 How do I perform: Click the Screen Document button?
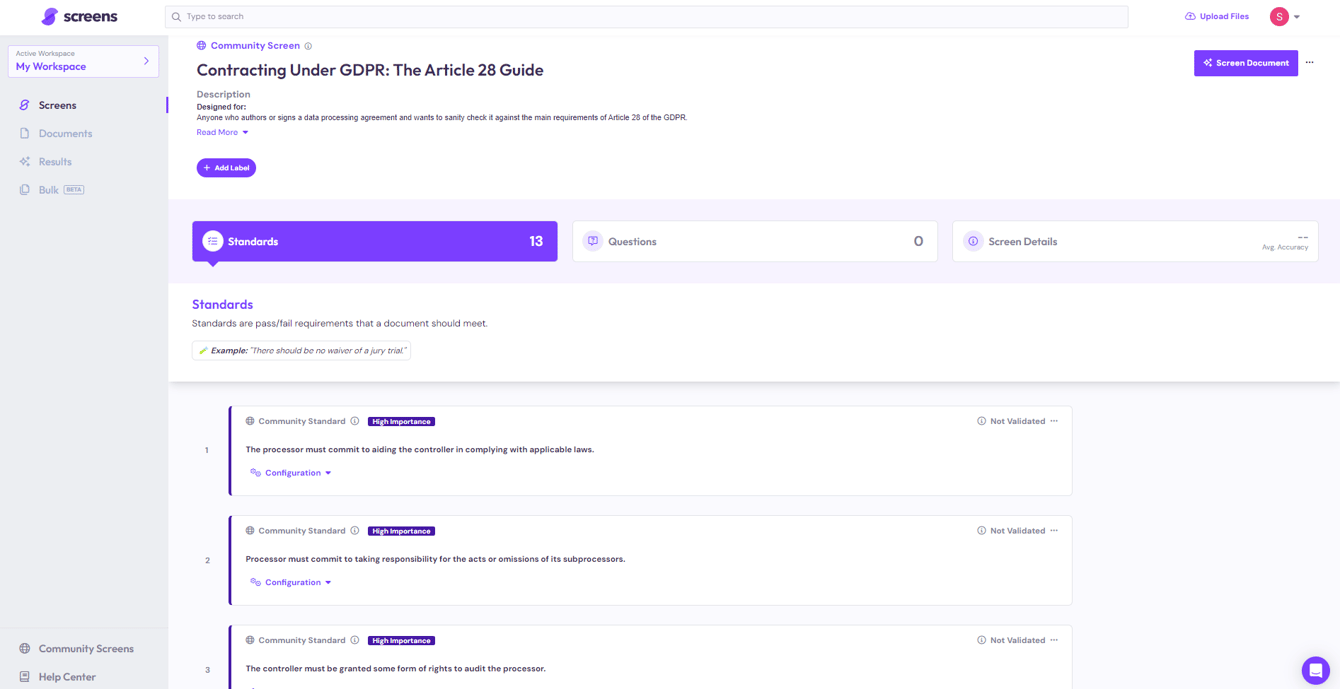click(x=1246, y=63)
